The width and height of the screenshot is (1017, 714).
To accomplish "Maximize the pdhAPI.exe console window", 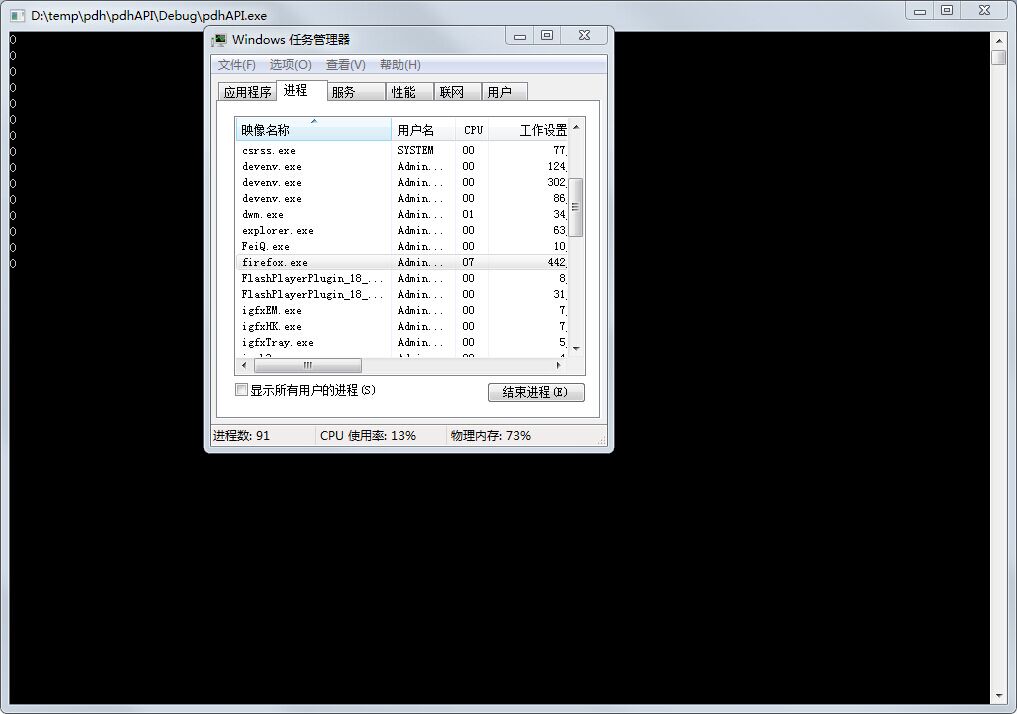I will 948,10.
